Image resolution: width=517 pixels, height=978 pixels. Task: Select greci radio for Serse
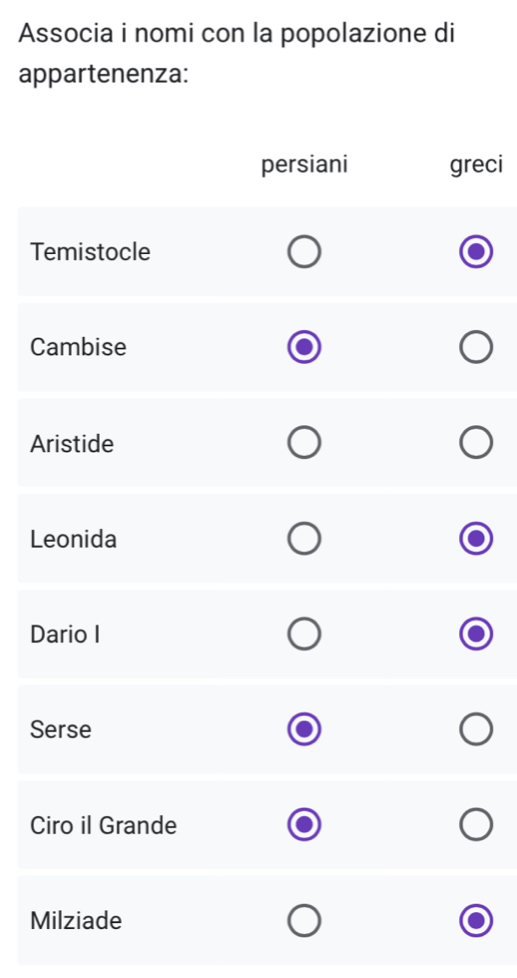476,730
